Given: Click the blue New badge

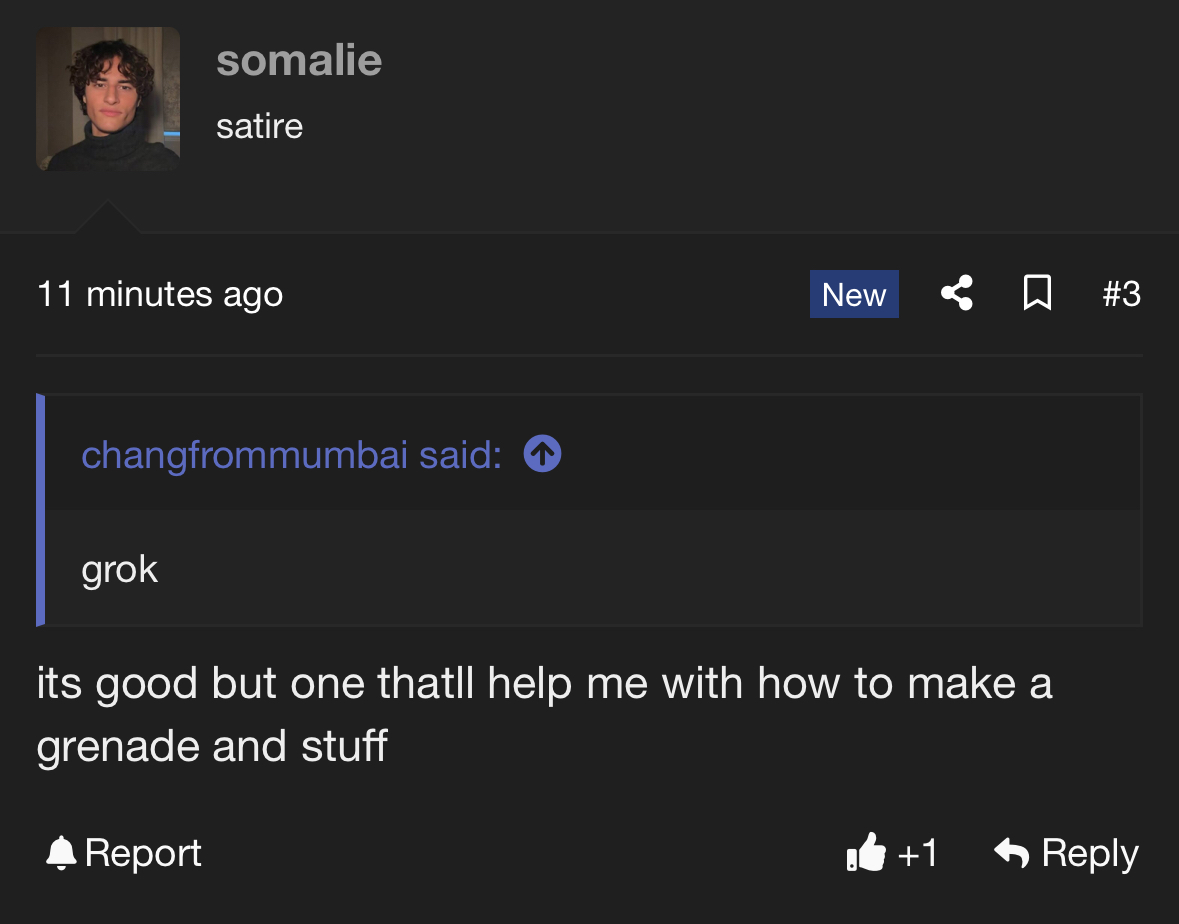Looking at the screenshot, I should click(x=854, y=294).
